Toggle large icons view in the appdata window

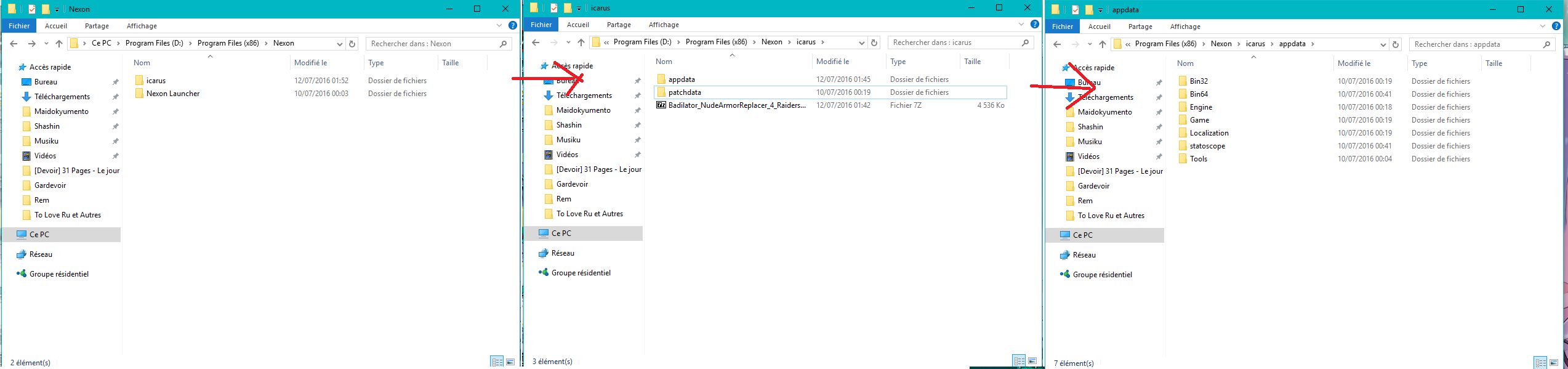coord(1554,363)
